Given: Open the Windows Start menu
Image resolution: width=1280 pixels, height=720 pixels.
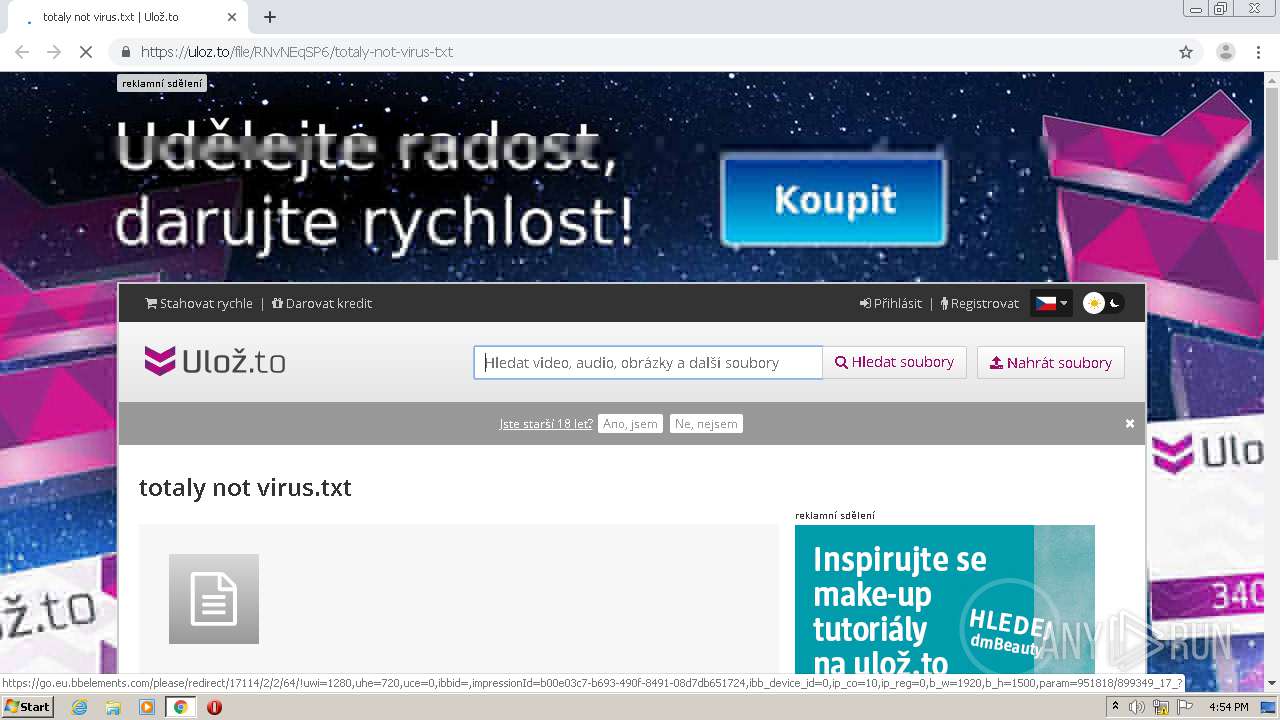Looking at the screenshot, I should click(x=28, y=707).
